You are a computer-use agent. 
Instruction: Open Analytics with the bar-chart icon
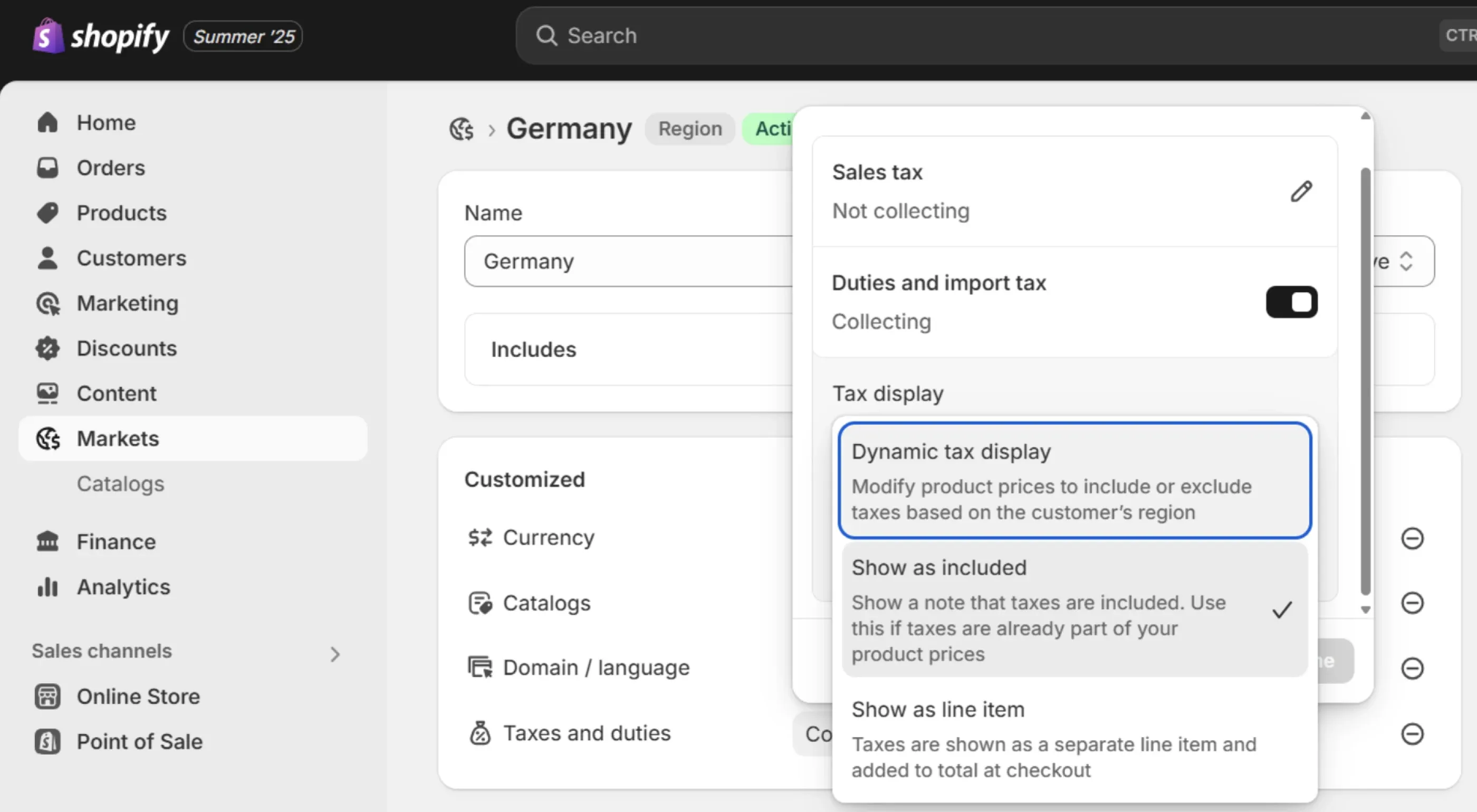47,586
